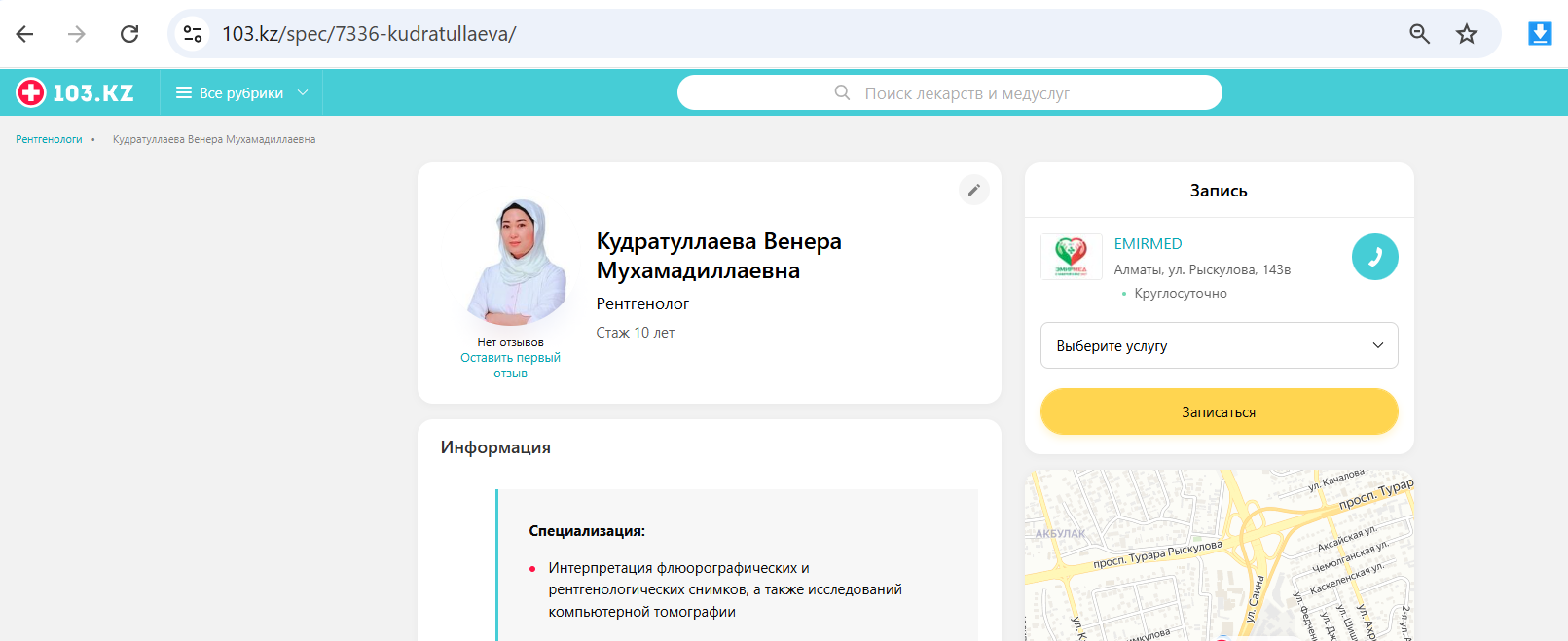Click the Нет отзывов label

point(510,342)
